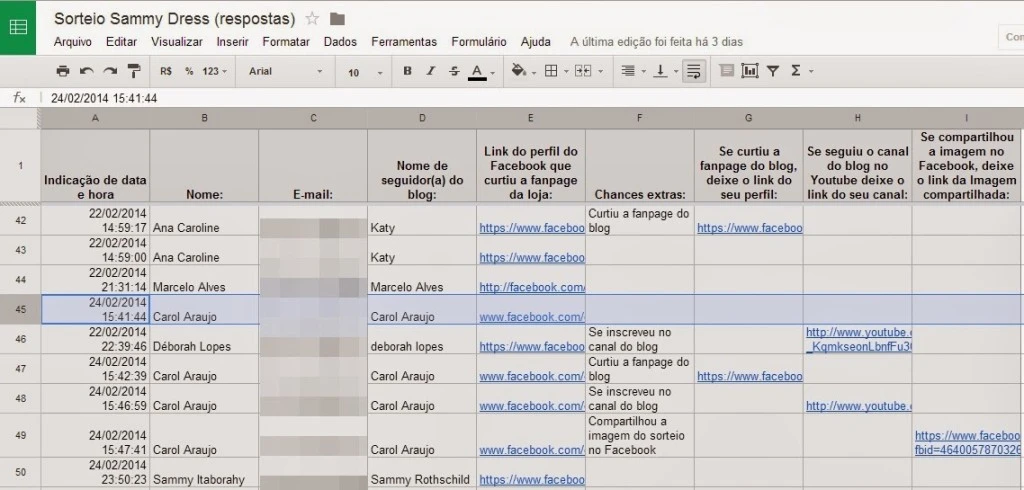This screenshot has height=490, width=1024.
Task: Click the formula bar showing 24/02/2014 15:41:44
Action: (530, 98)
